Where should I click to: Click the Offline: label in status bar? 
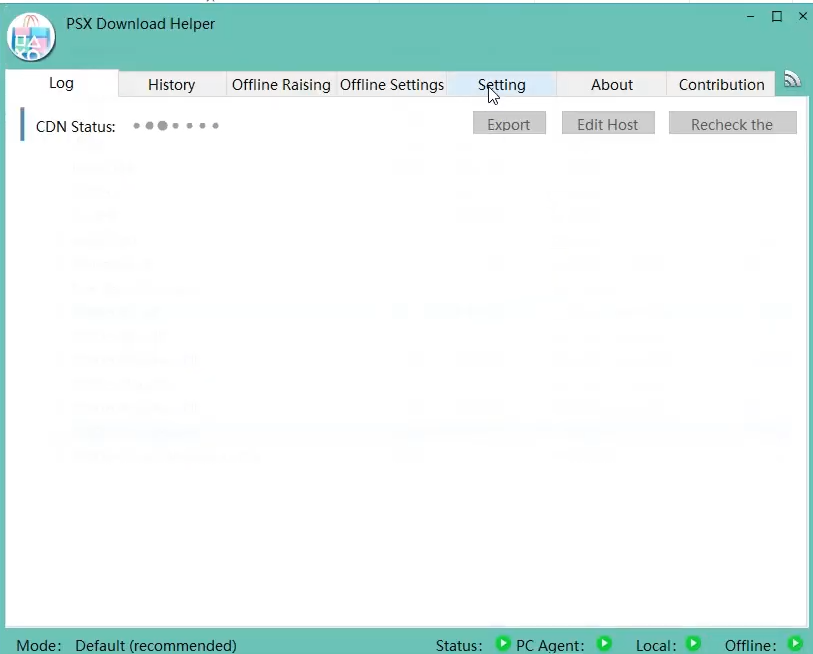tap(750, 646)
